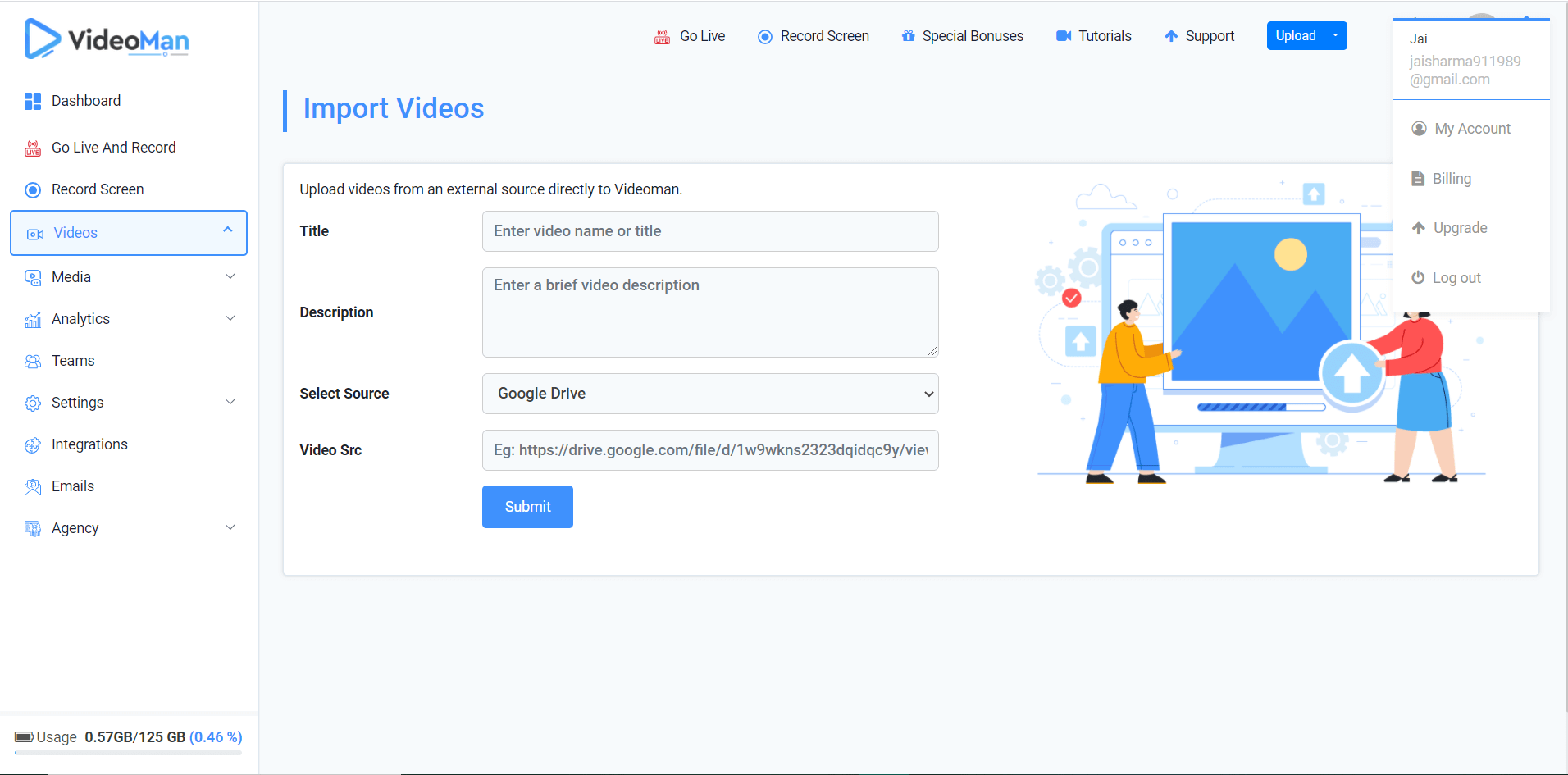
Task: Click the Log out power icon
Action: pos(1418,277)
